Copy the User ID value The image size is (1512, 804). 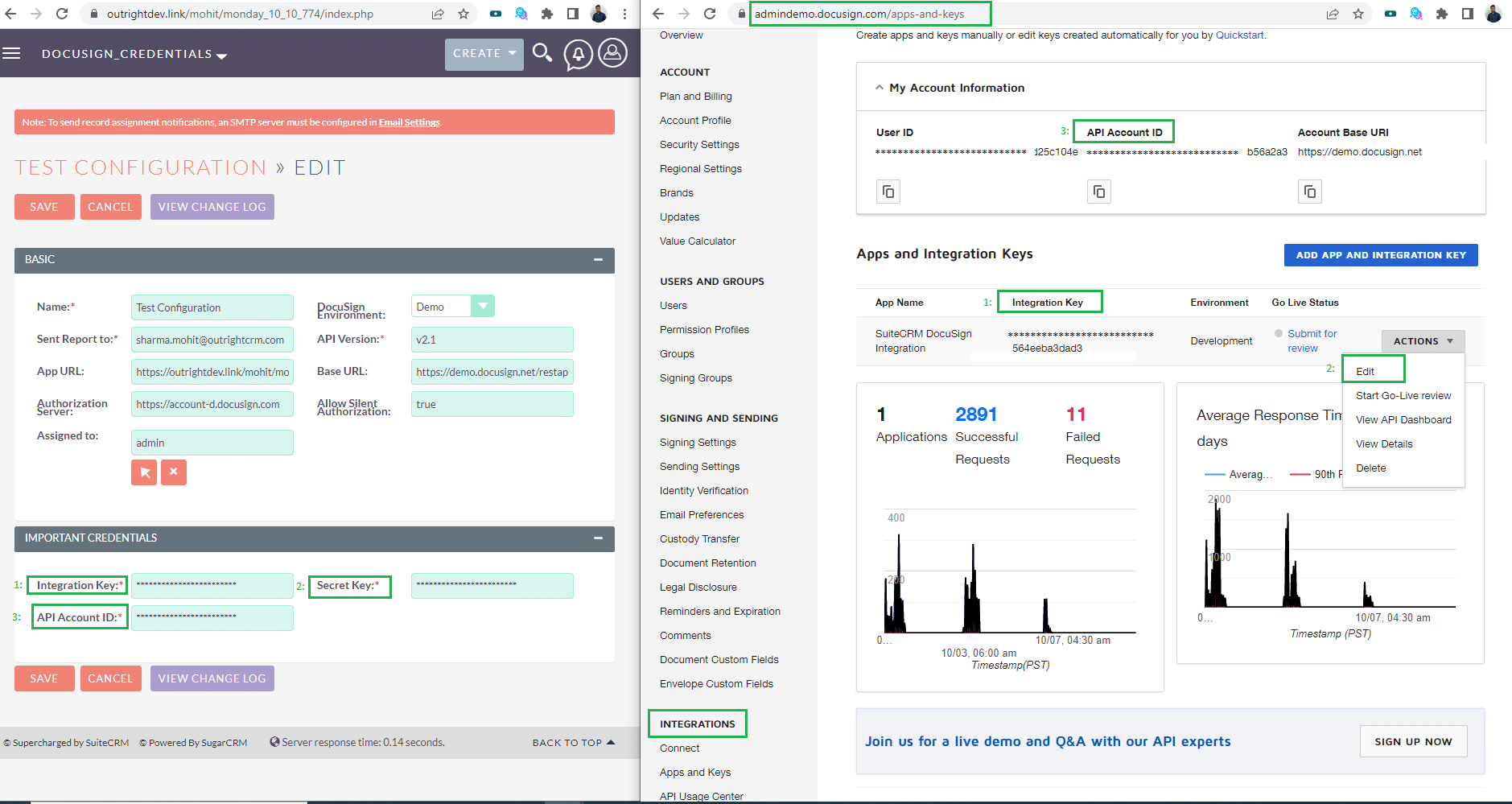[x=888, y=192]
